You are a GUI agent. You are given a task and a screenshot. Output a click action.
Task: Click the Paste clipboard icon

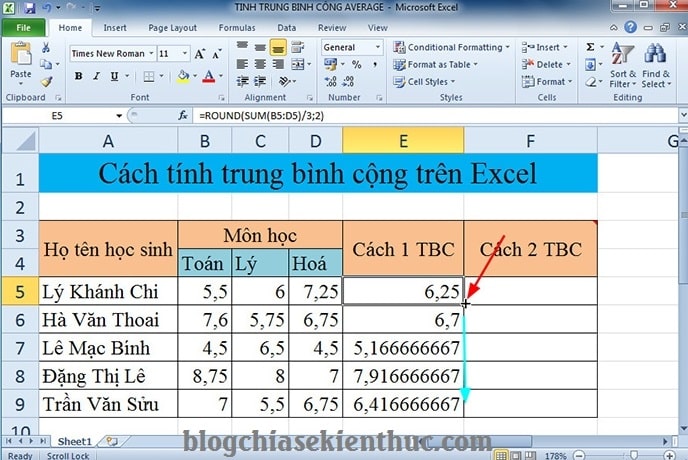(x=21, y=54)
